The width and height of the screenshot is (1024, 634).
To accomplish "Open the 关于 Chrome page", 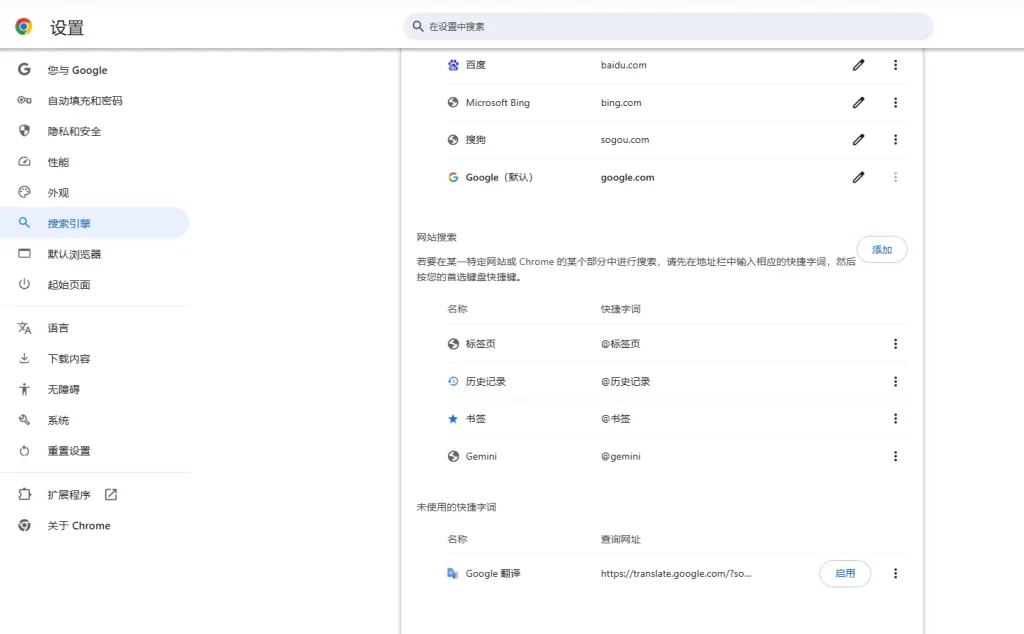I will point(95,526).
